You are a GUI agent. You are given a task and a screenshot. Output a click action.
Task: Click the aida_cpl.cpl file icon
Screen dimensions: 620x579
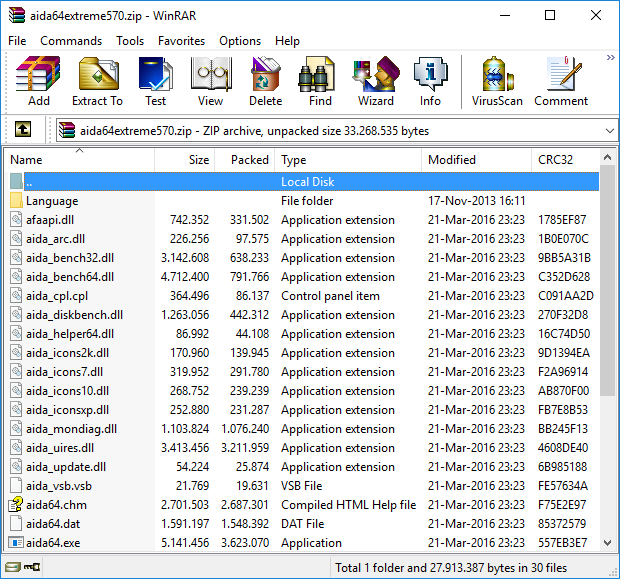pos(16,295)
